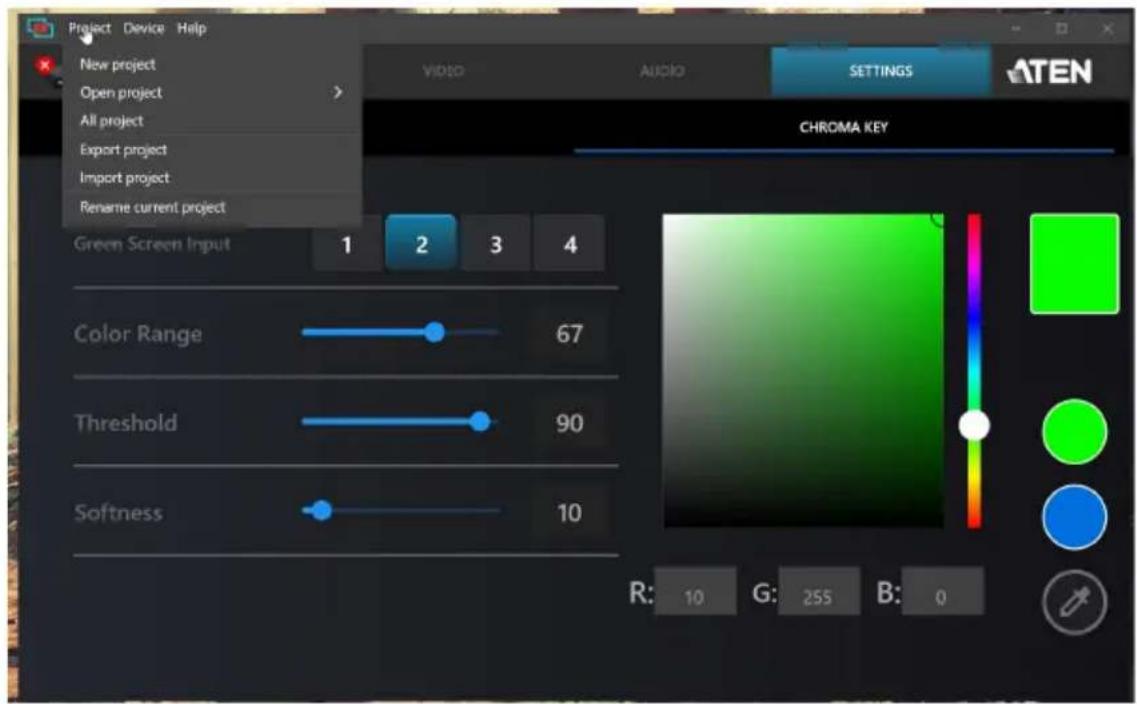The image size is (1137, 704).
Task: Minimize the application window
Action: tap(1017, 28)
